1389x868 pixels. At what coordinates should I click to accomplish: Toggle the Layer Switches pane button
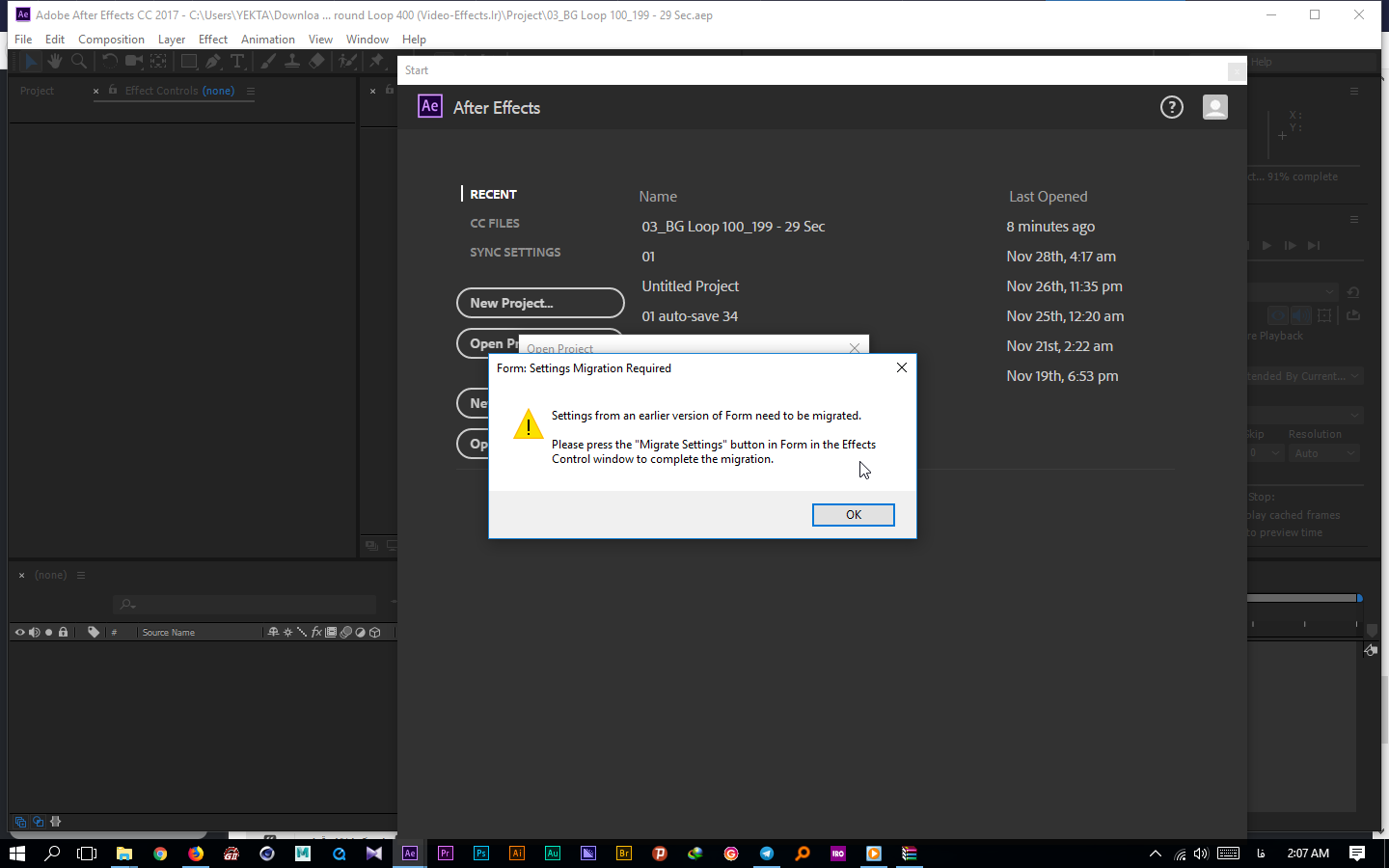pyautogui.click(x=20, y=822)
